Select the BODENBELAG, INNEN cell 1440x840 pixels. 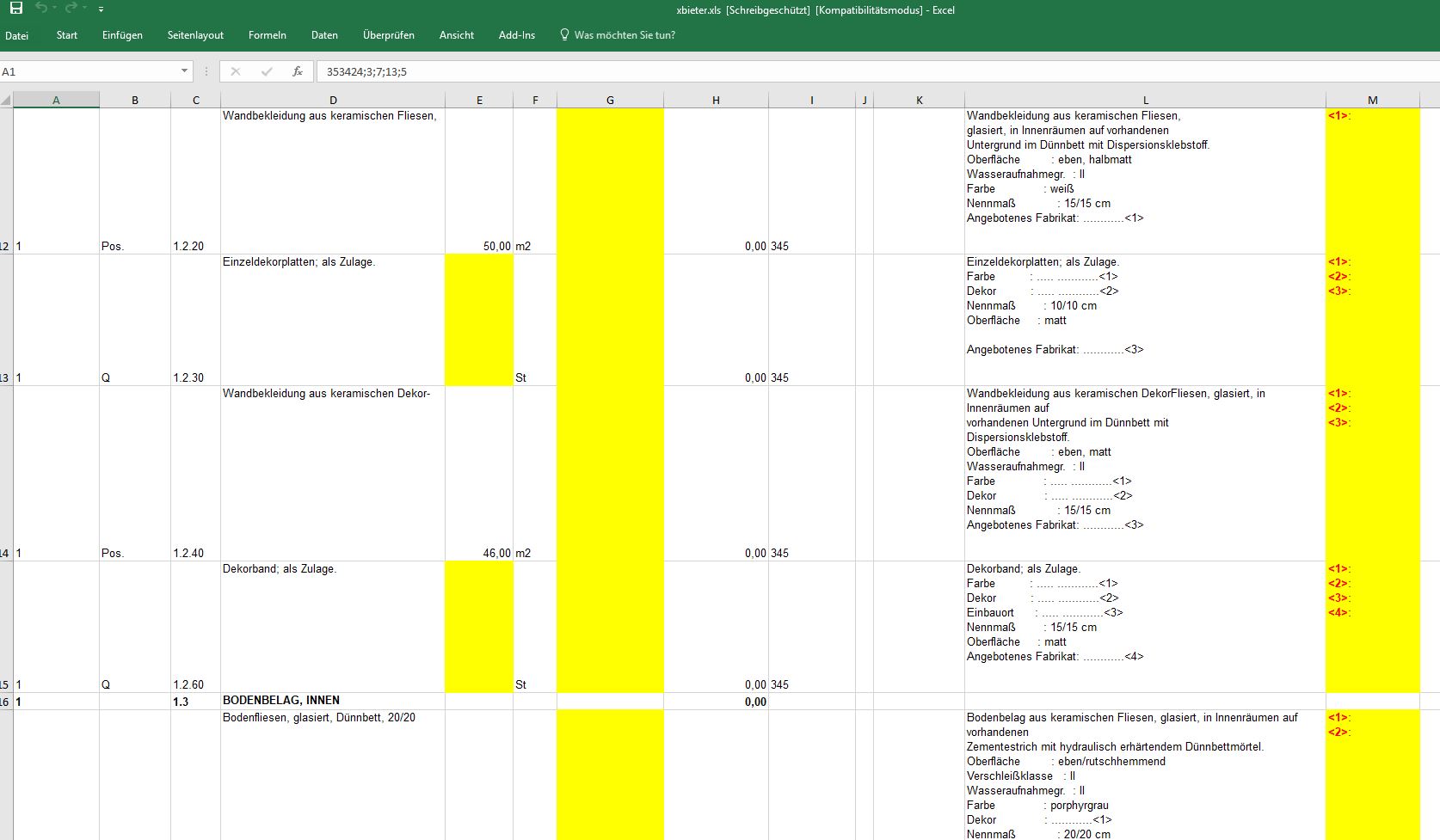[332, 701]
